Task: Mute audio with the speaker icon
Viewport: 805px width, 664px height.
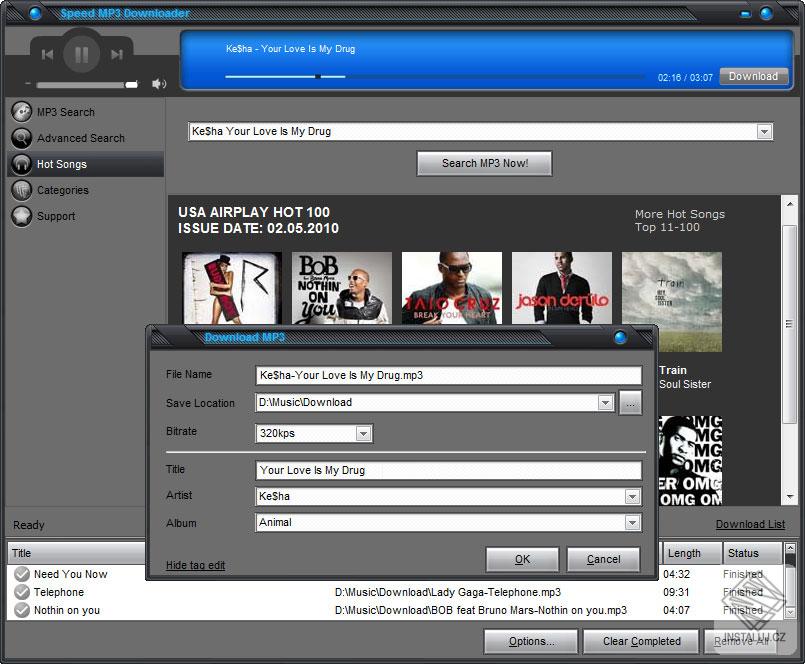Action: 159,83
